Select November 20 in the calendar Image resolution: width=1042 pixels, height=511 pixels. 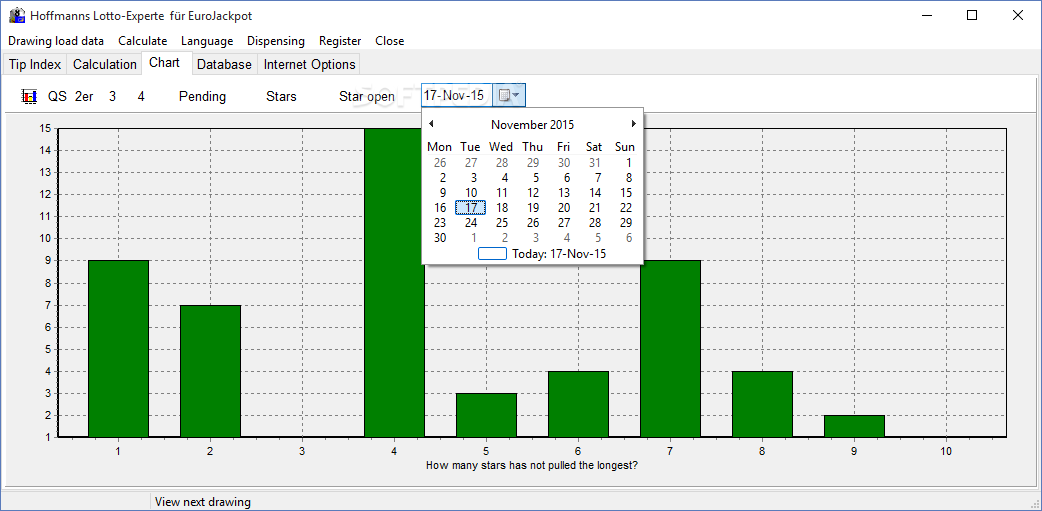pyautogui.click(x=564, y=208)
